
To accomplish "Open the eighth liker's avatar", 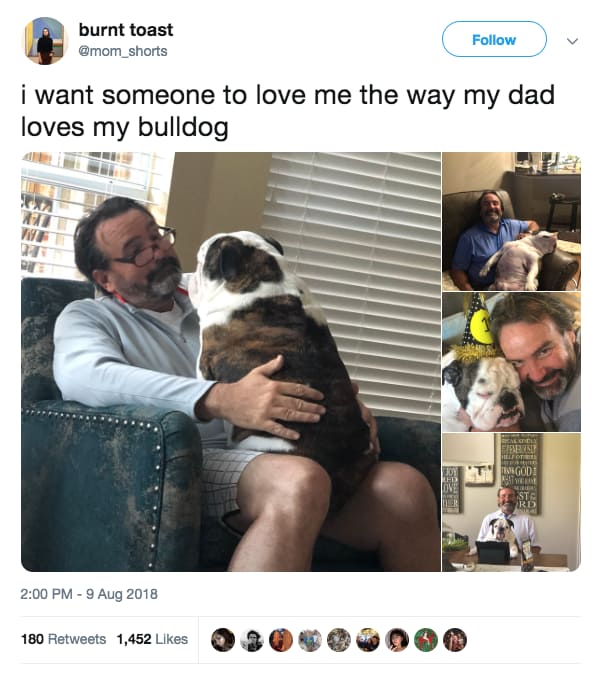I will tap(426, 640).
